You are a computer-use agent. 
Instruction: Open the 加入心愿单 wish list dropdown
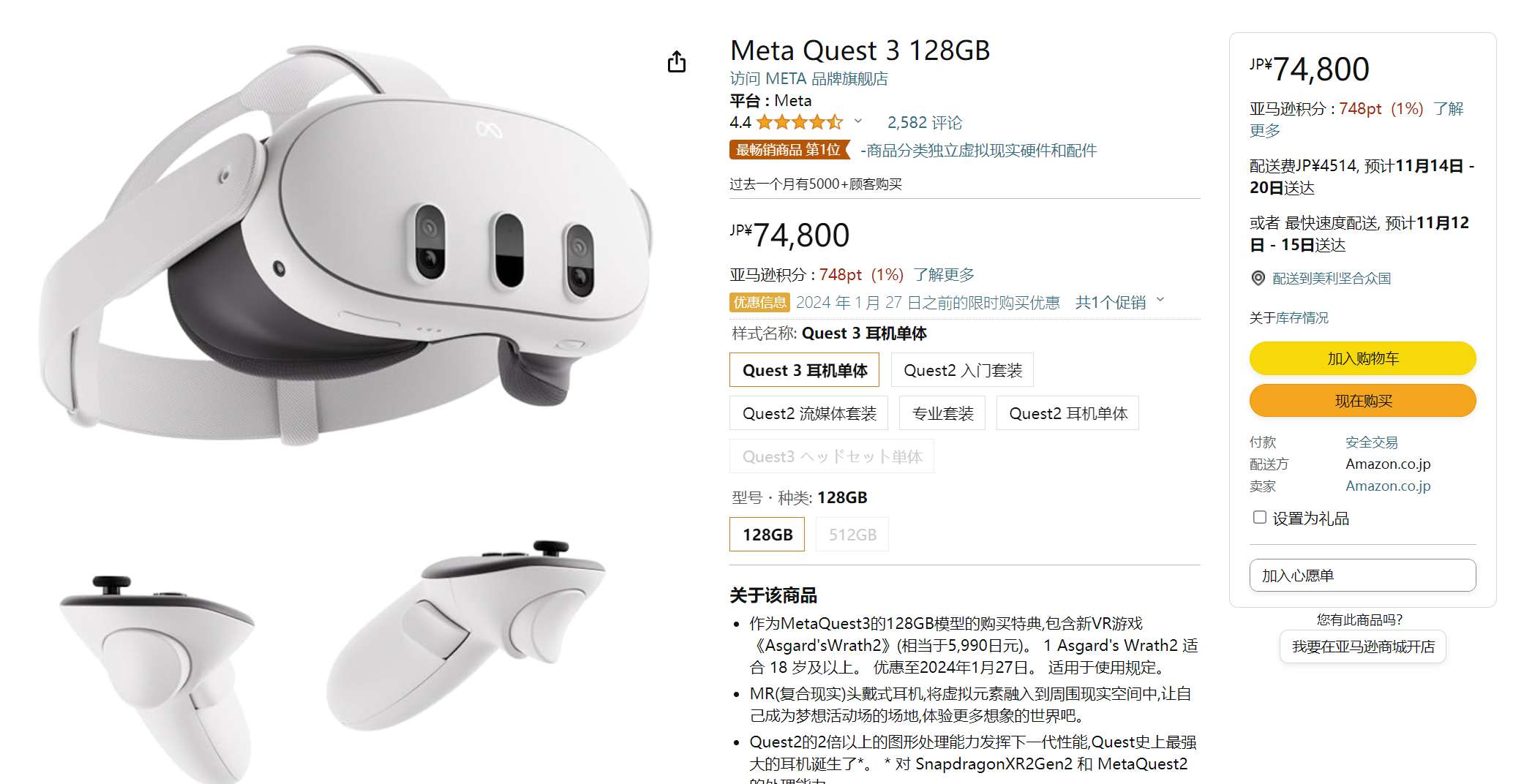(x=1362, y=576)
